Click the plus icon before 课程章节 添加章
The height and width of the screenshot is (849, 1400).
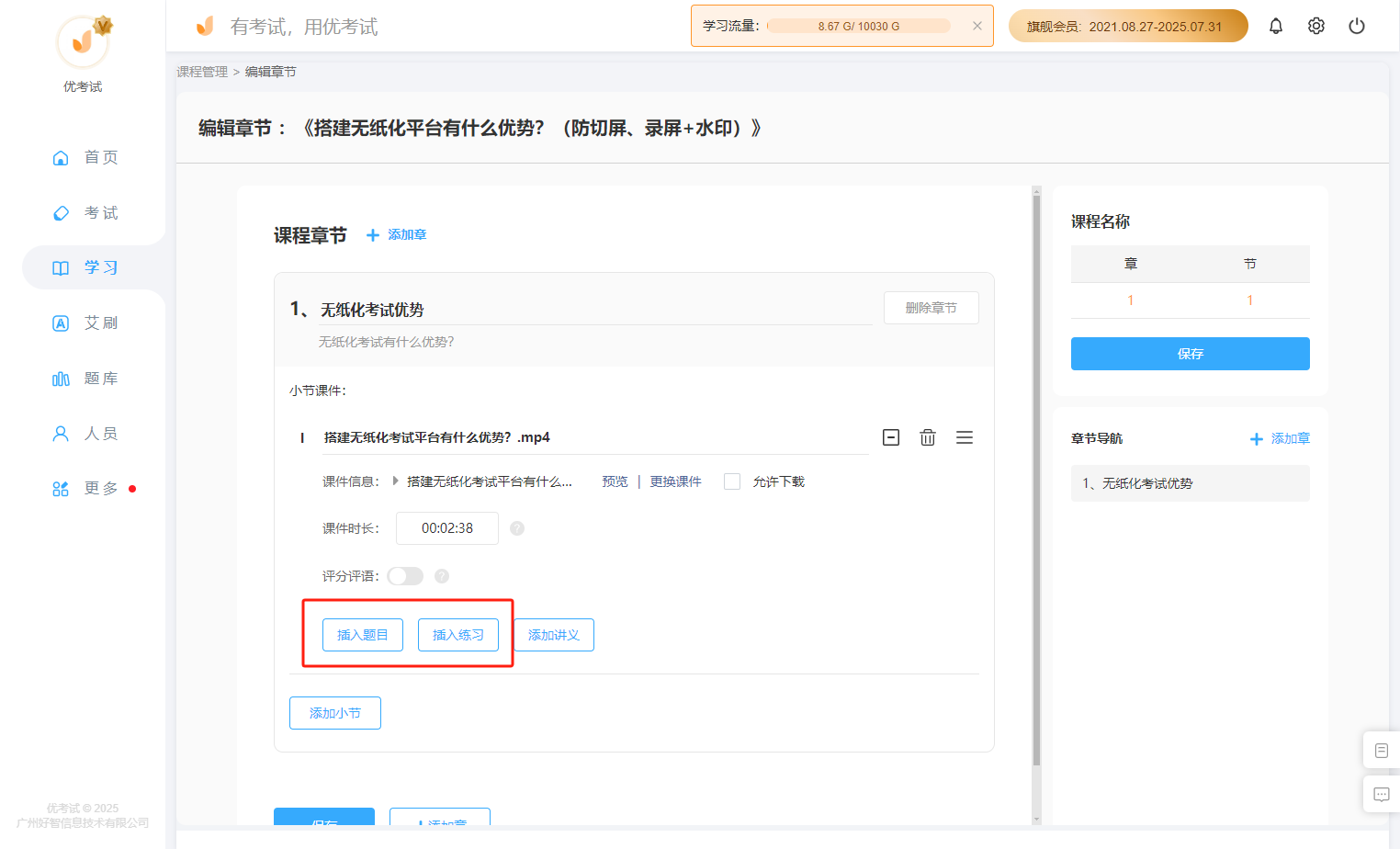pos(373,235)
